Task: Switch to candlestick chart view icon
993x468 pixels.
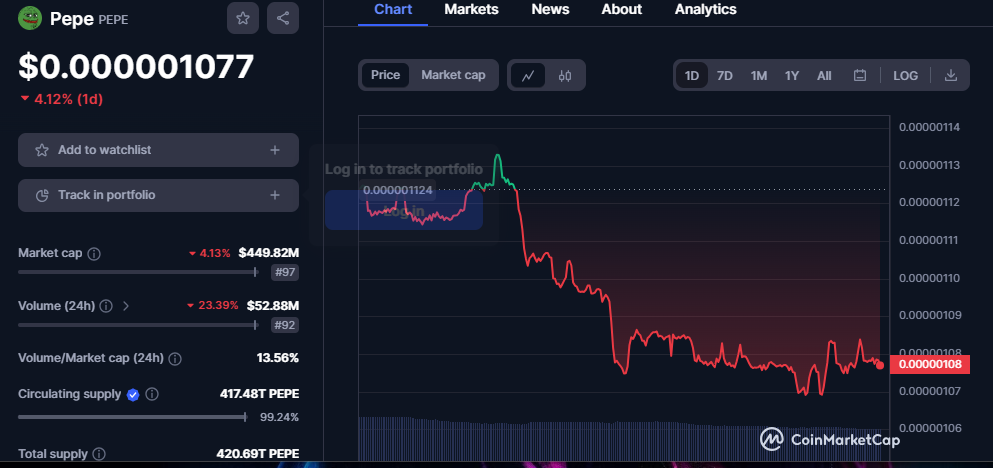Action: (565, 75)
